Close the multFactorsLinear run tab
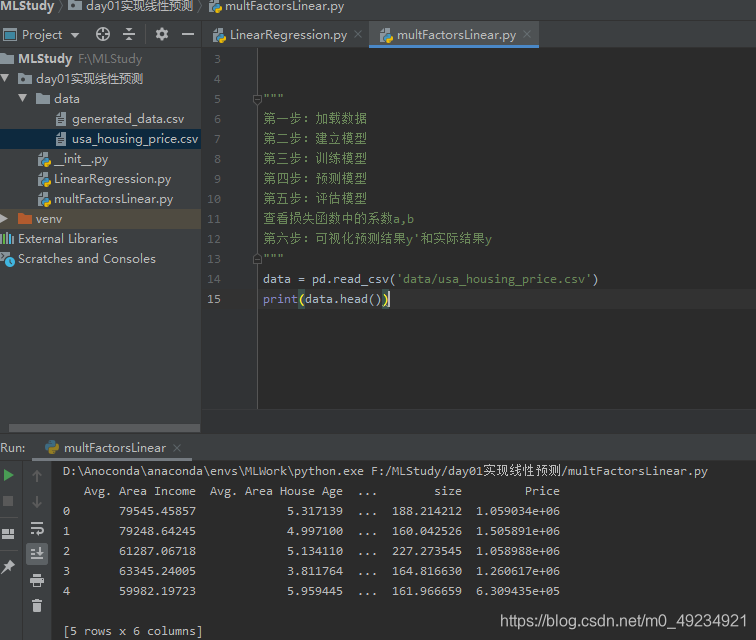The width and height of the screenshot is (756, 640). coord(177,448)
